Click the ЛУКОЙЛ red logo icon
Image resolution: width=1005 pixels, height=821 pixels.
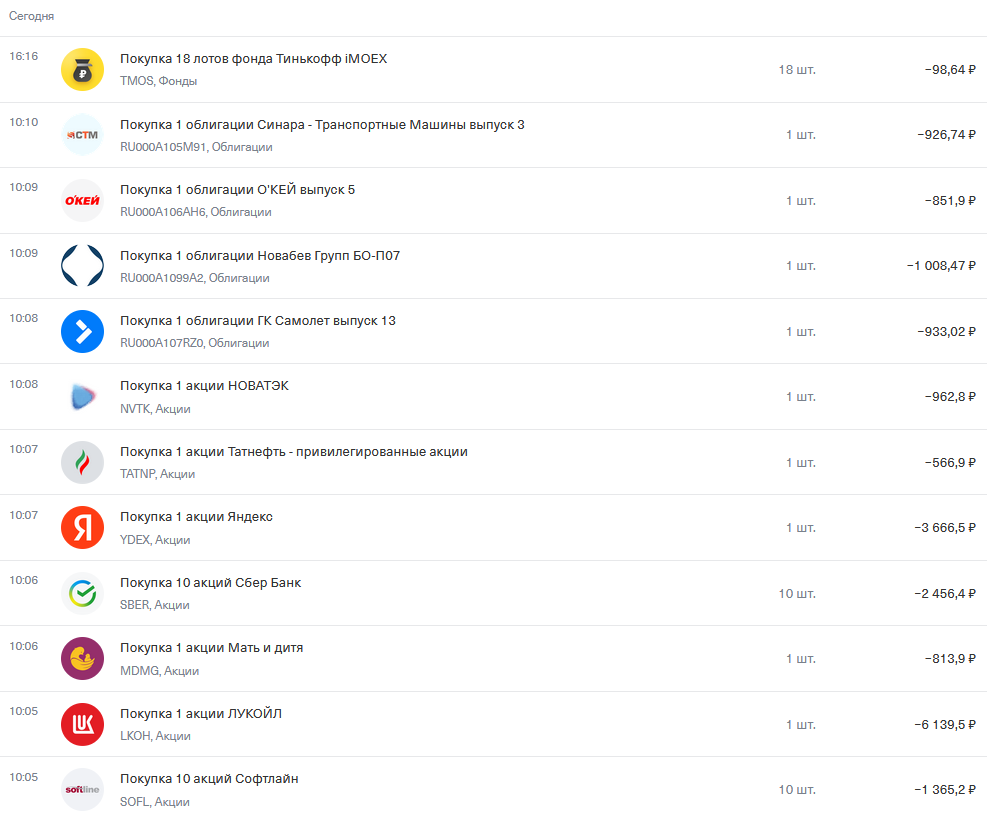point(82,724)
